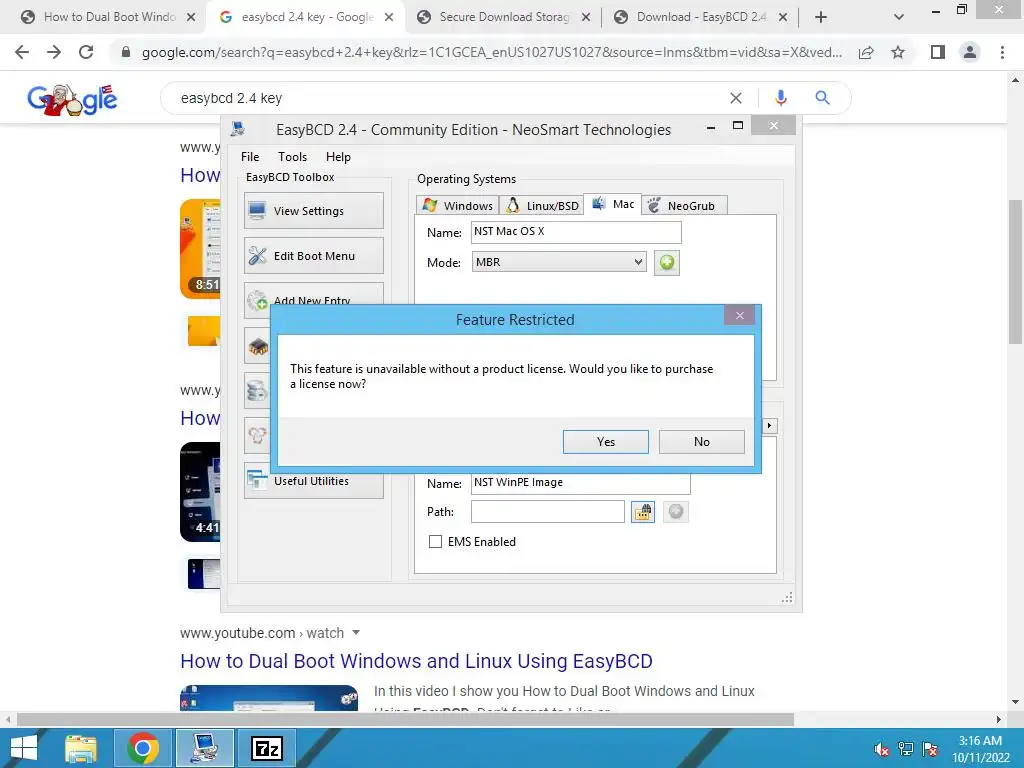Click the NST WinPE Image name field

tap(581, 483)
